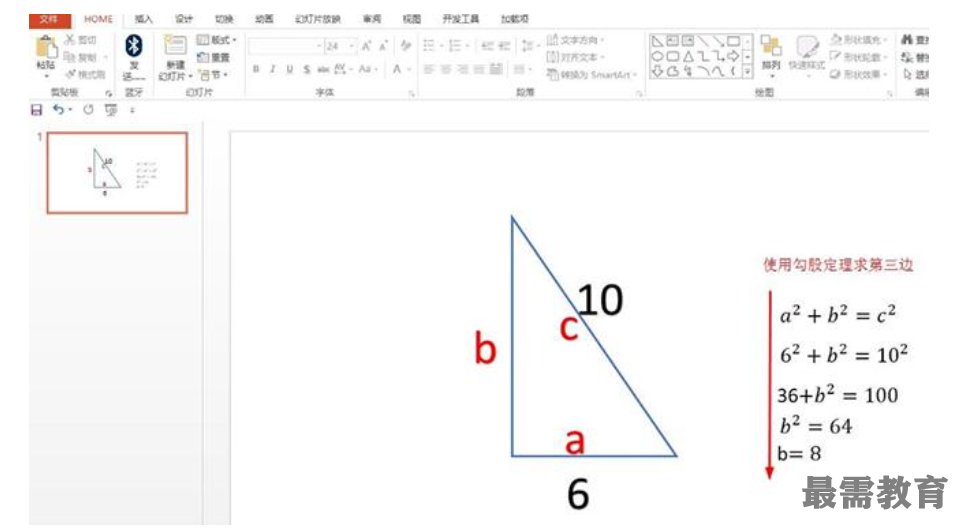This screenshot has height=532, width=954.
Task: Toggle align right paragraph button
Action: coord(463,69)
